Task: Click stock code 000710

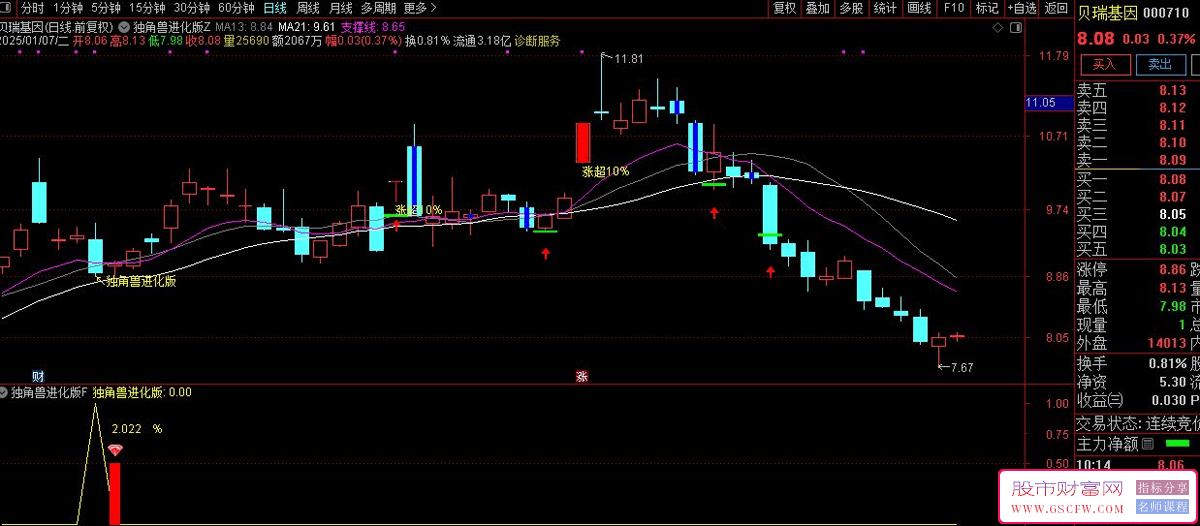Action: pos(1167,13)
